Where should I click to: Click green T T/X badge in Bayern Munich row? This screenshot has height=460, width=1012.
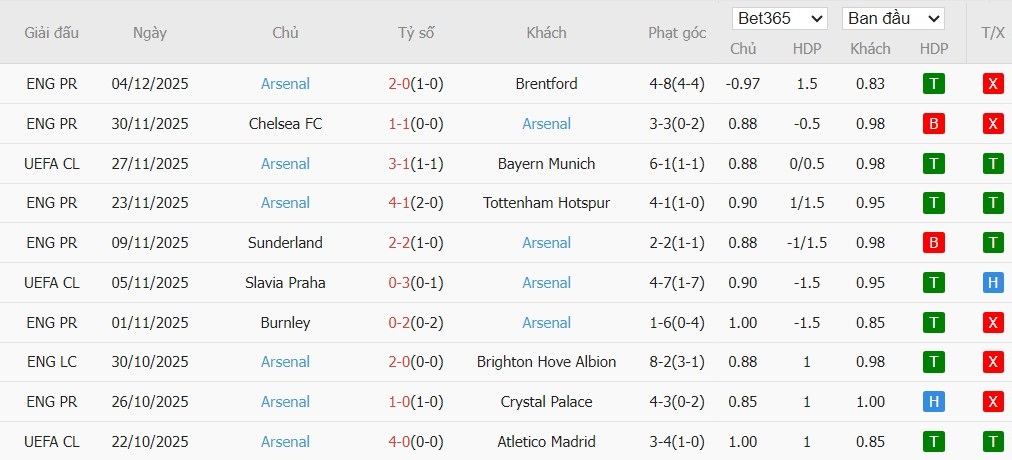992,164
